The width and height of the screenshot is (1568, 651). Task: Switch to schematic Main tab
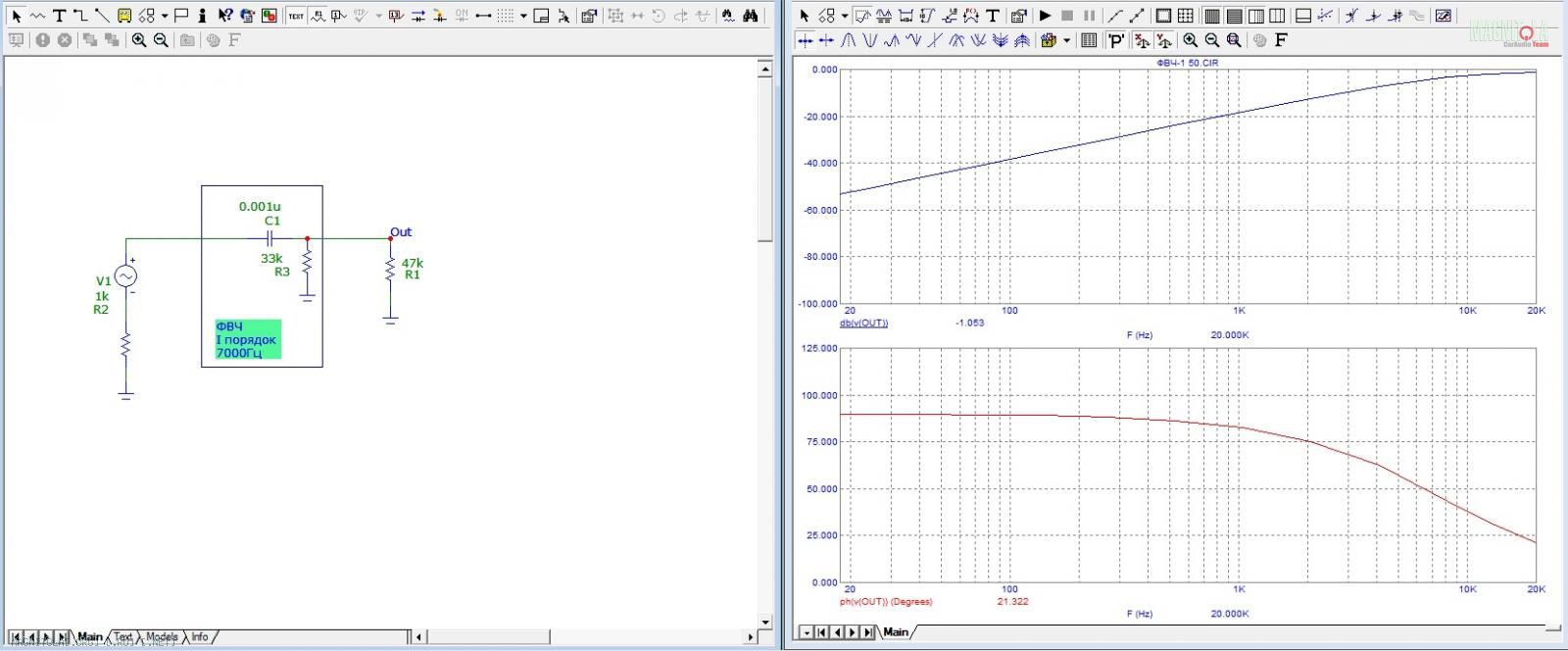(90, 637)
